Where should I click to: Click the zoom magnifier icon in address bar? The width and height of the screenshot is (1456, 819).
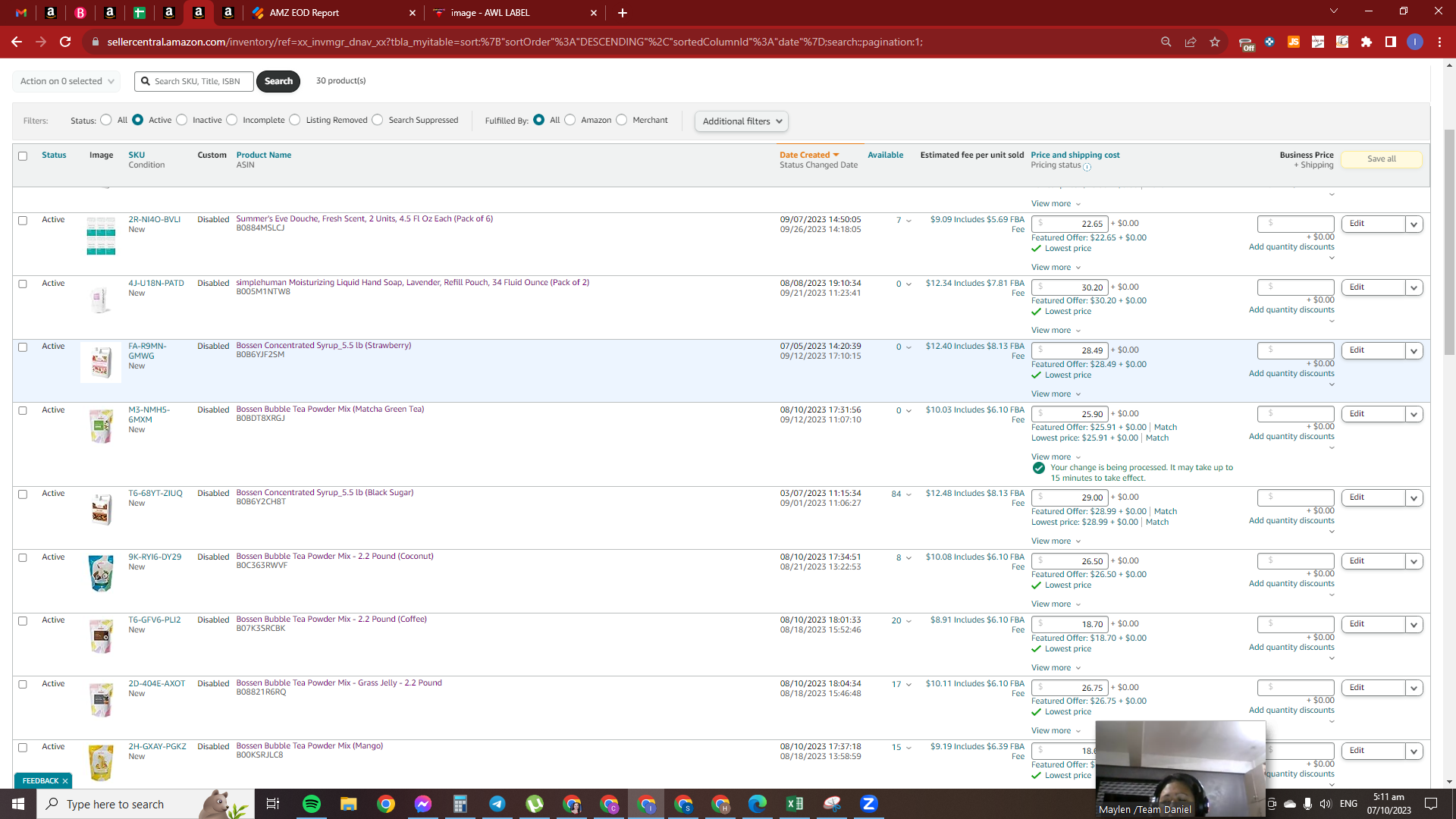coord(1166,42)
